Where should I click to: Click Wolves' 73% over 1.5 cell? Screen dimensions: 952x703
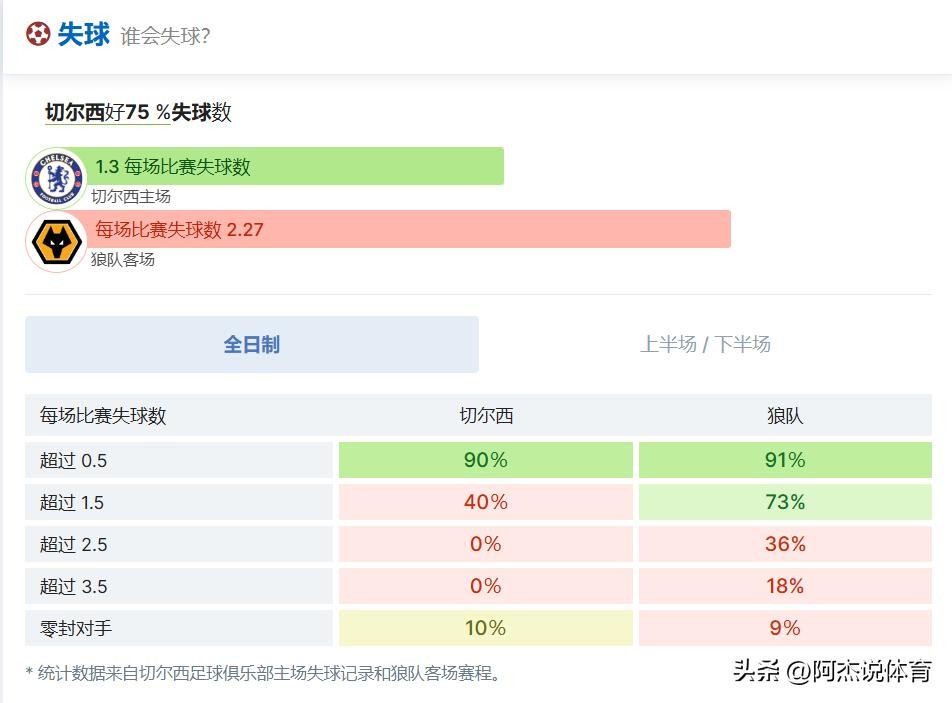tap(785, 502)
